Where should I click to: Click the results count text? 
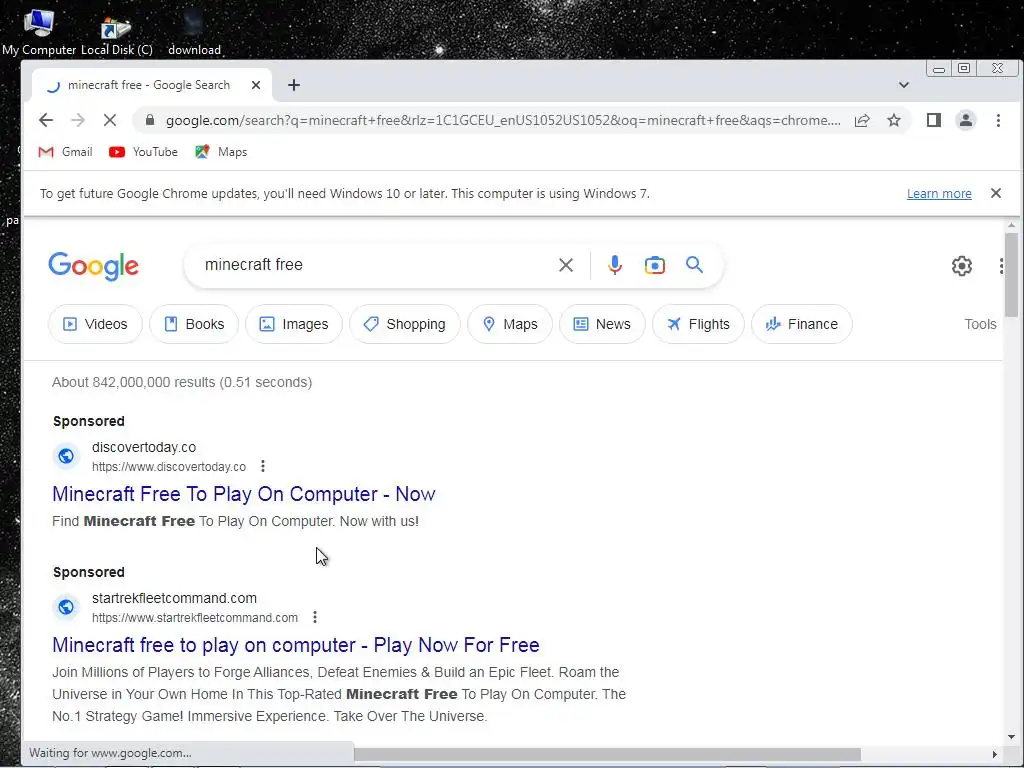[x=182, y=383]
